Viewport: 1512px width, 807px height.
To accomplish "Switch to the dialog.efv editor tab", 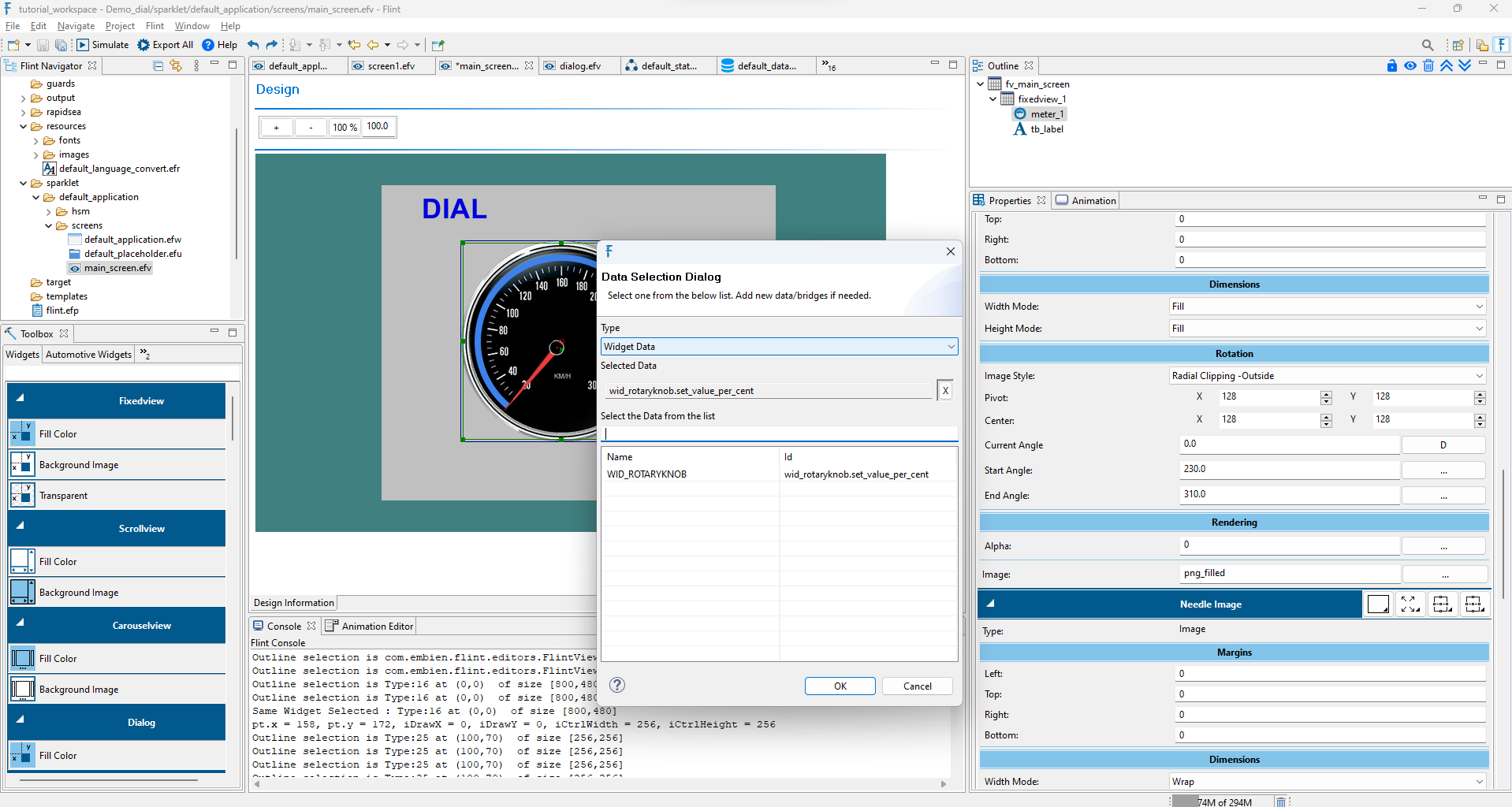I will [579, 65].
